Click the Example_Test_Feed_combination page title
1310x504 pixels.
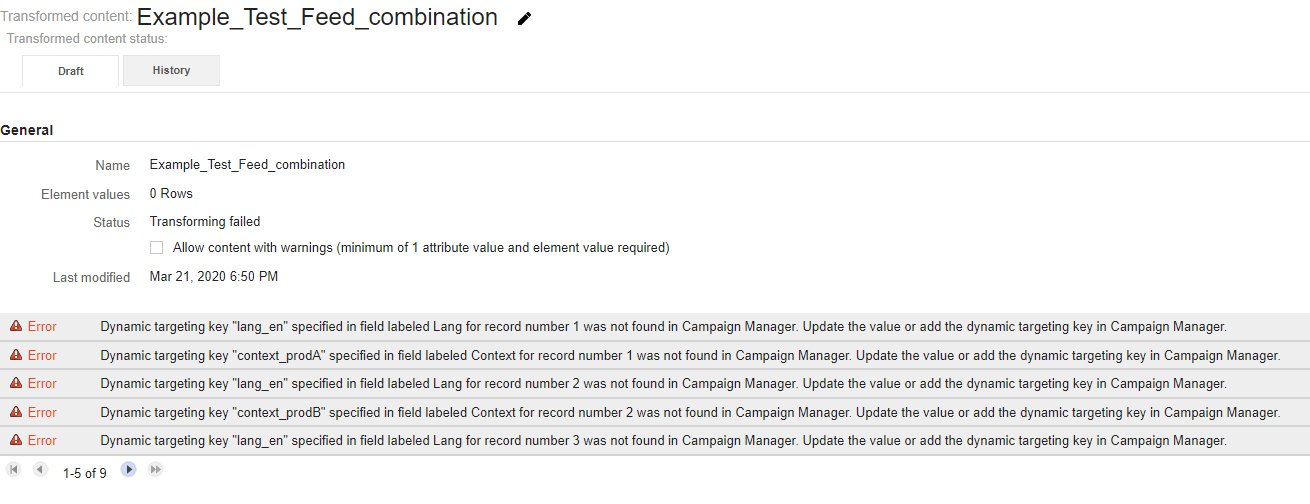[317, 17]
